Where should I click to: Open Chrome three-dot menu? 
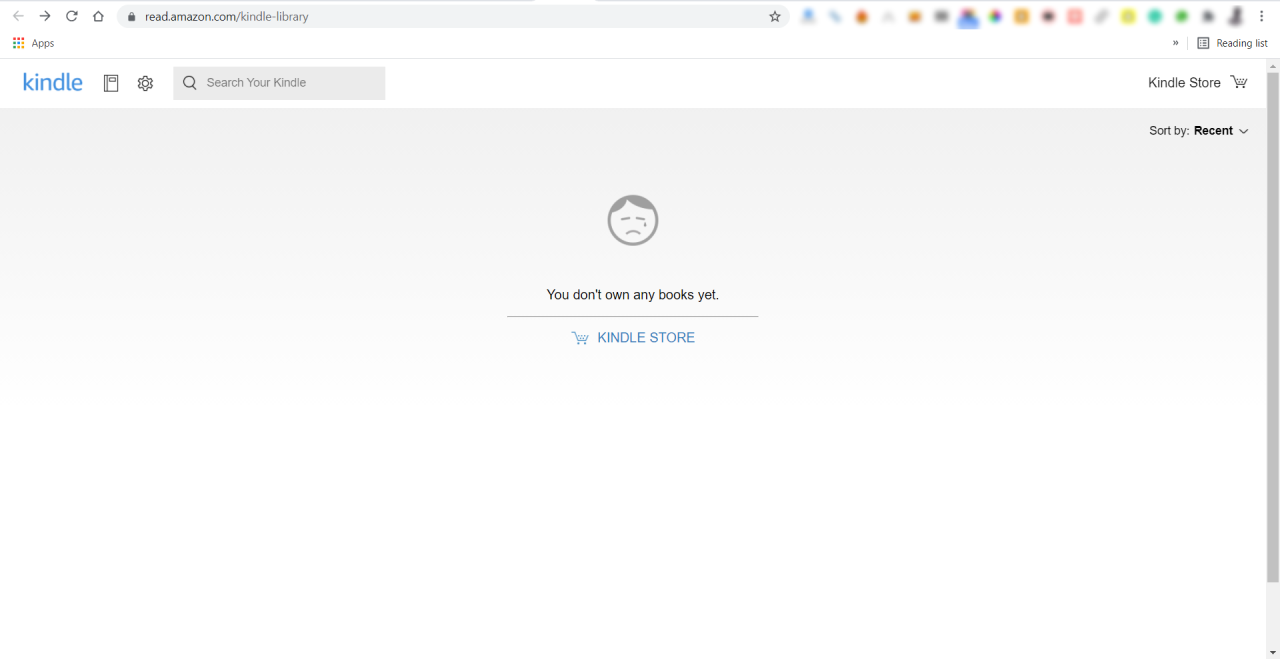click(x=1263, y=16)
